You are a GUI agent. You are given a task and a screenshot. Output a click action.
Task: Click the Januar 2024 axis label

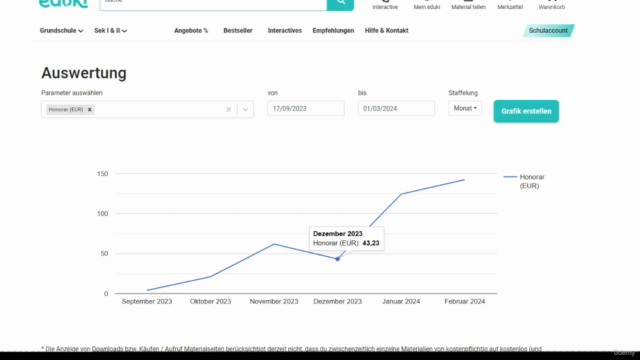401,302
